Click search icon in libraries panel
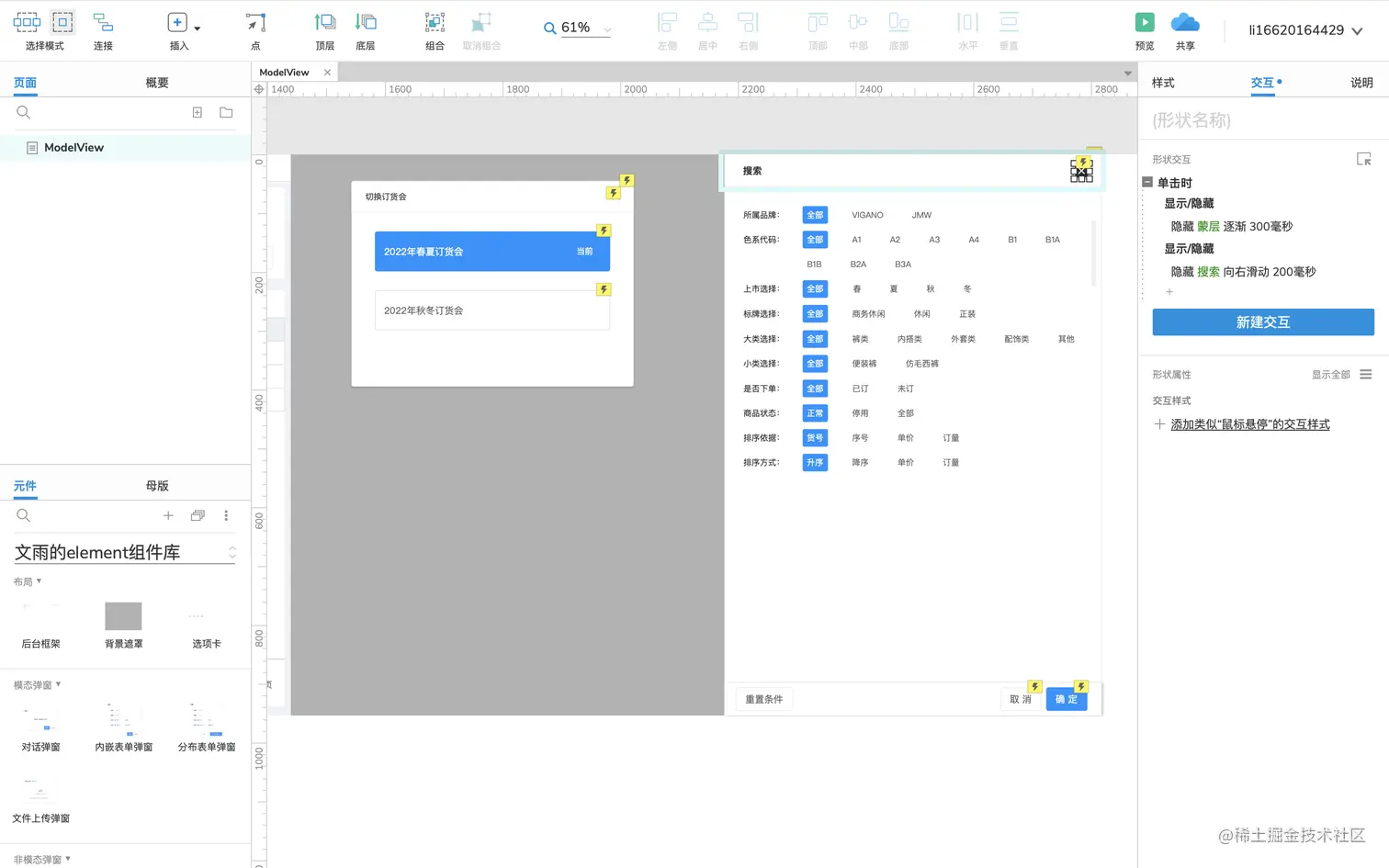Screen dimensions: 1389x868 point(24,515)
